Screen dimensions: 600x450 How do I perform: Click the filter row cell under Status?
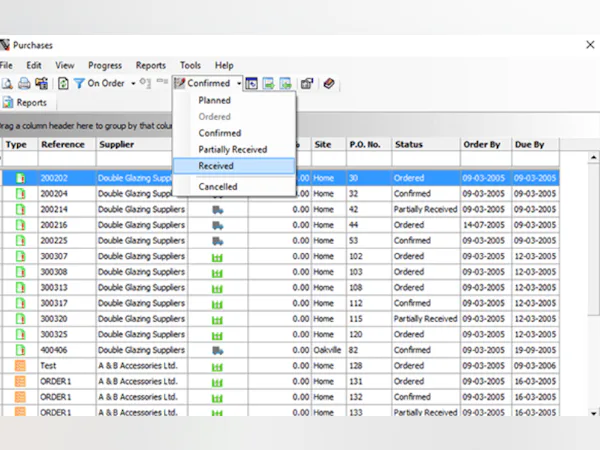(426, 159)
